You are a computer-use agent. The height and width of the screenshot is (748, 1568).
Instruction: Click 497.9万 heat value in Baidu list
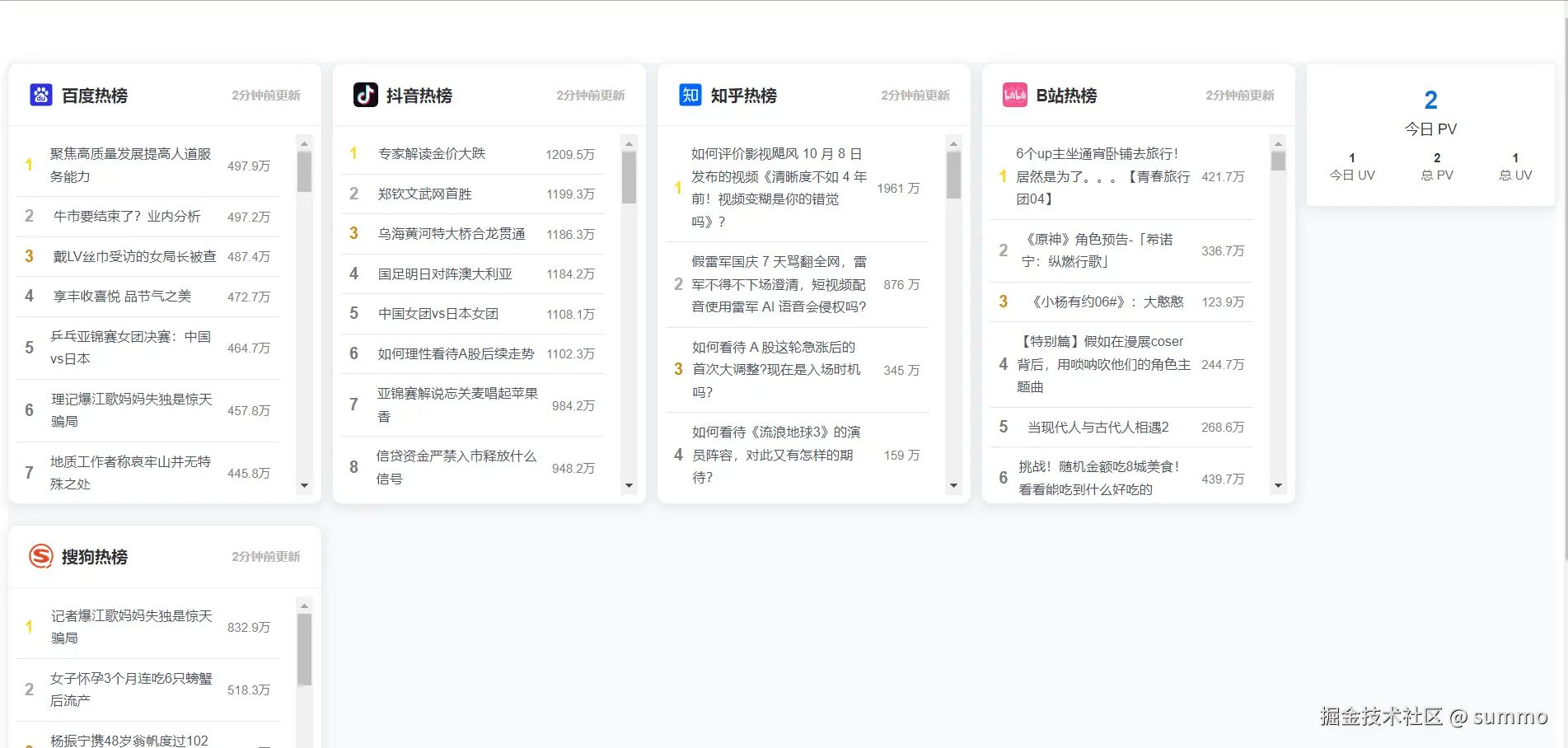tap(249, 166)
